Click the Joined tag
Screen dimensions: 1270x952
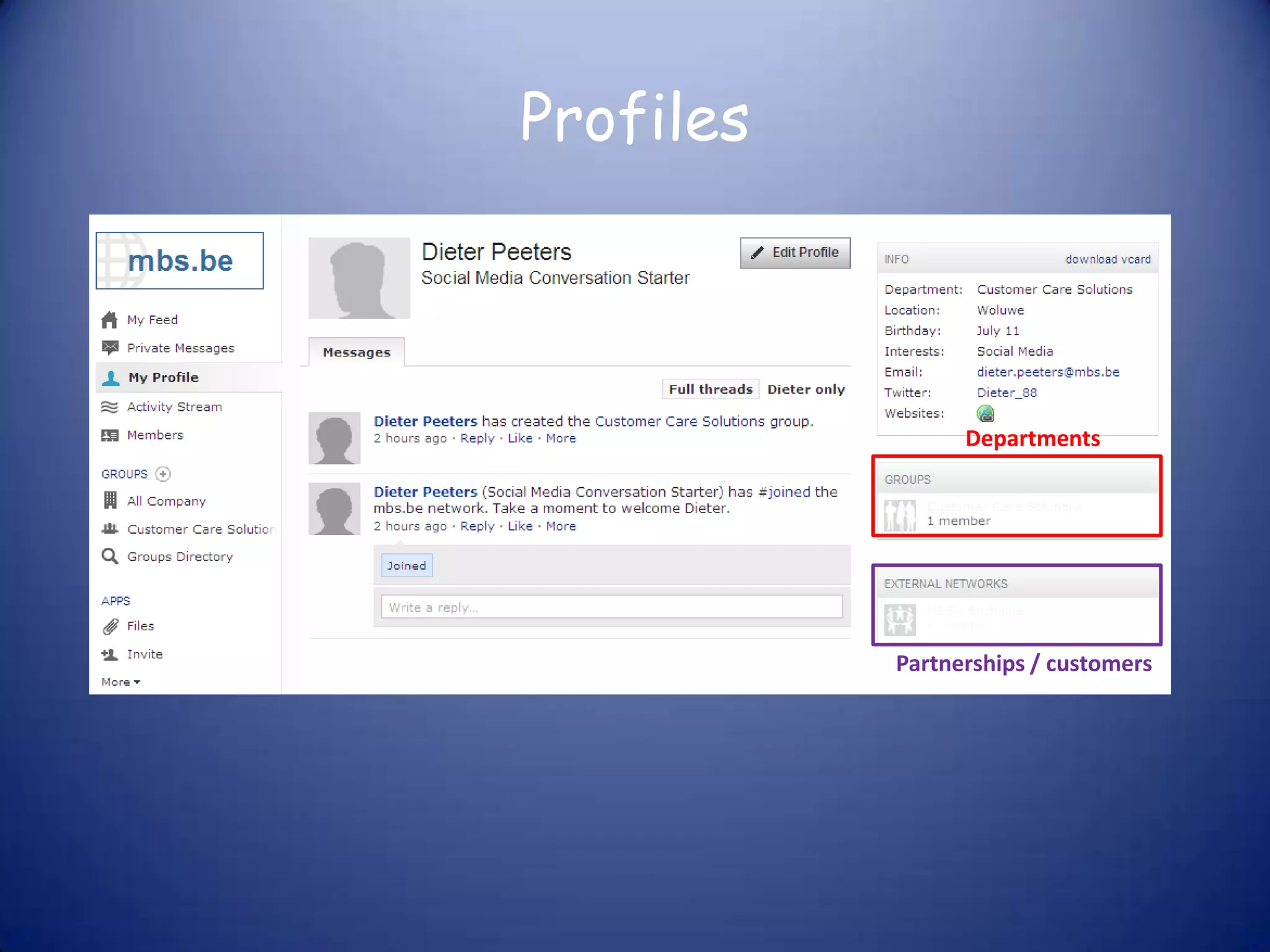click(407, 566)
